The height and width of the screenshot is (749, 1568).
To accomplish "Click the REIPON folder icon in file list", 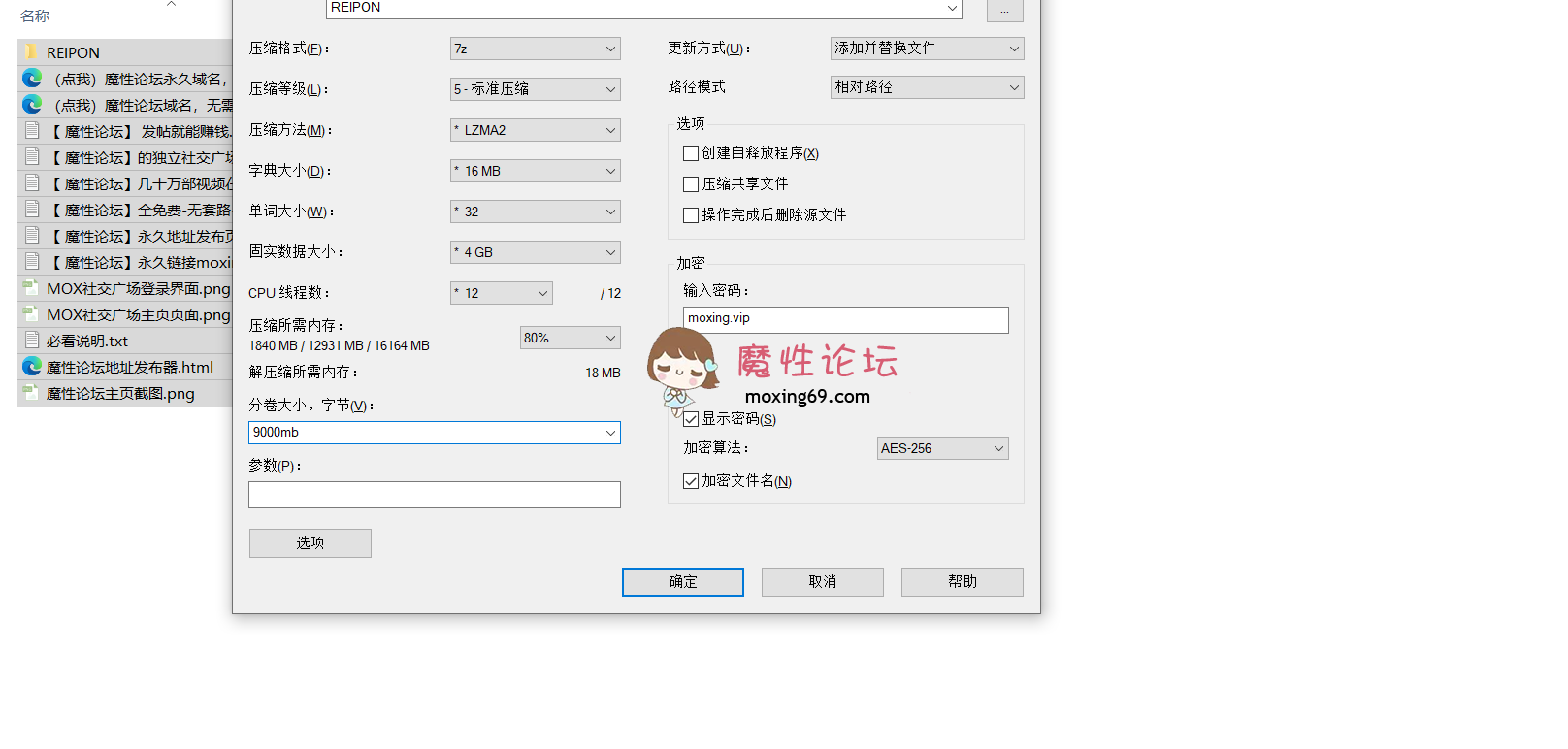I will click(31, 52).
